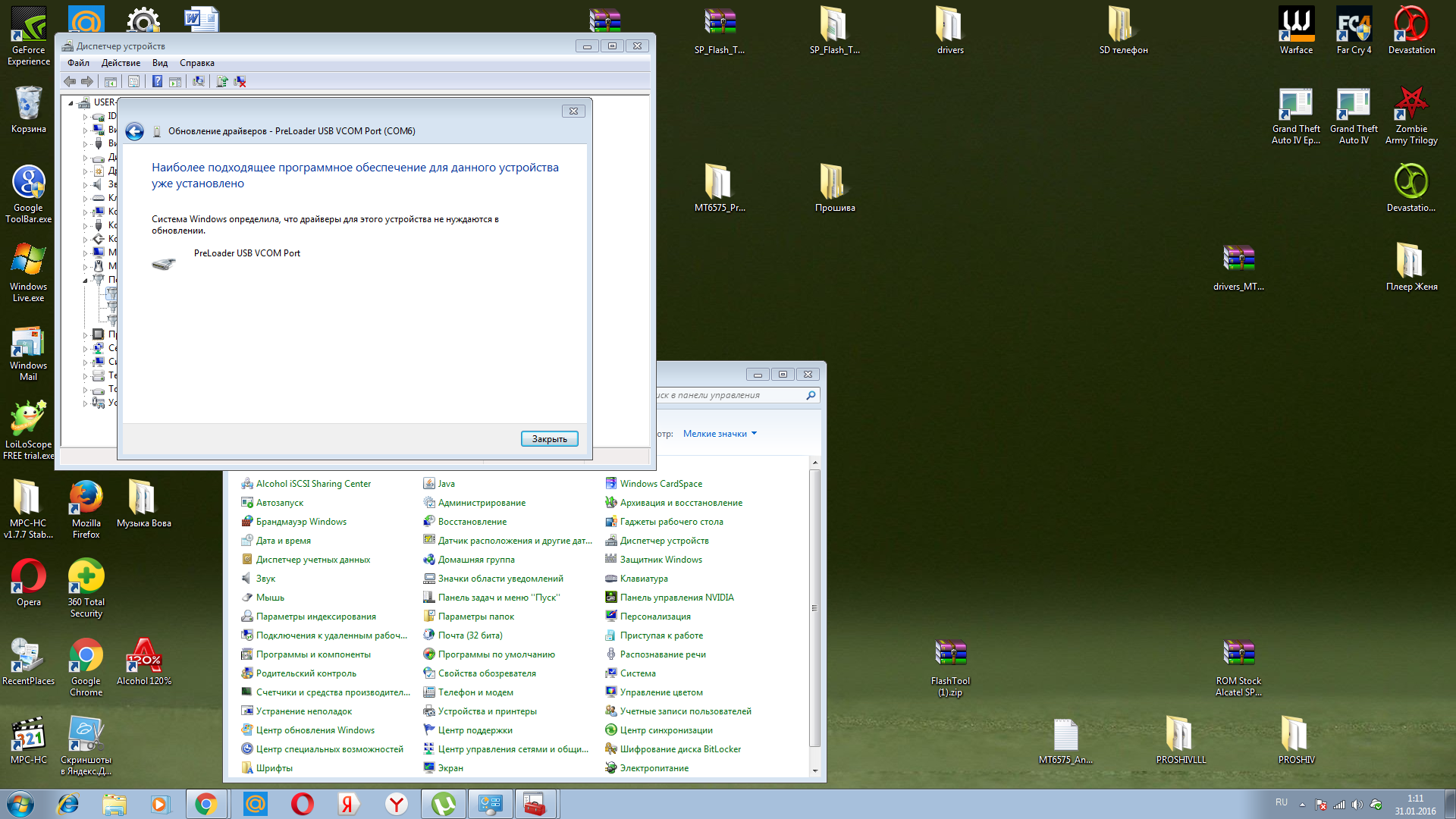Show hidden system tray icons arrow
Viewport: 1456px width, 819px height.
tap(1302, 804)
